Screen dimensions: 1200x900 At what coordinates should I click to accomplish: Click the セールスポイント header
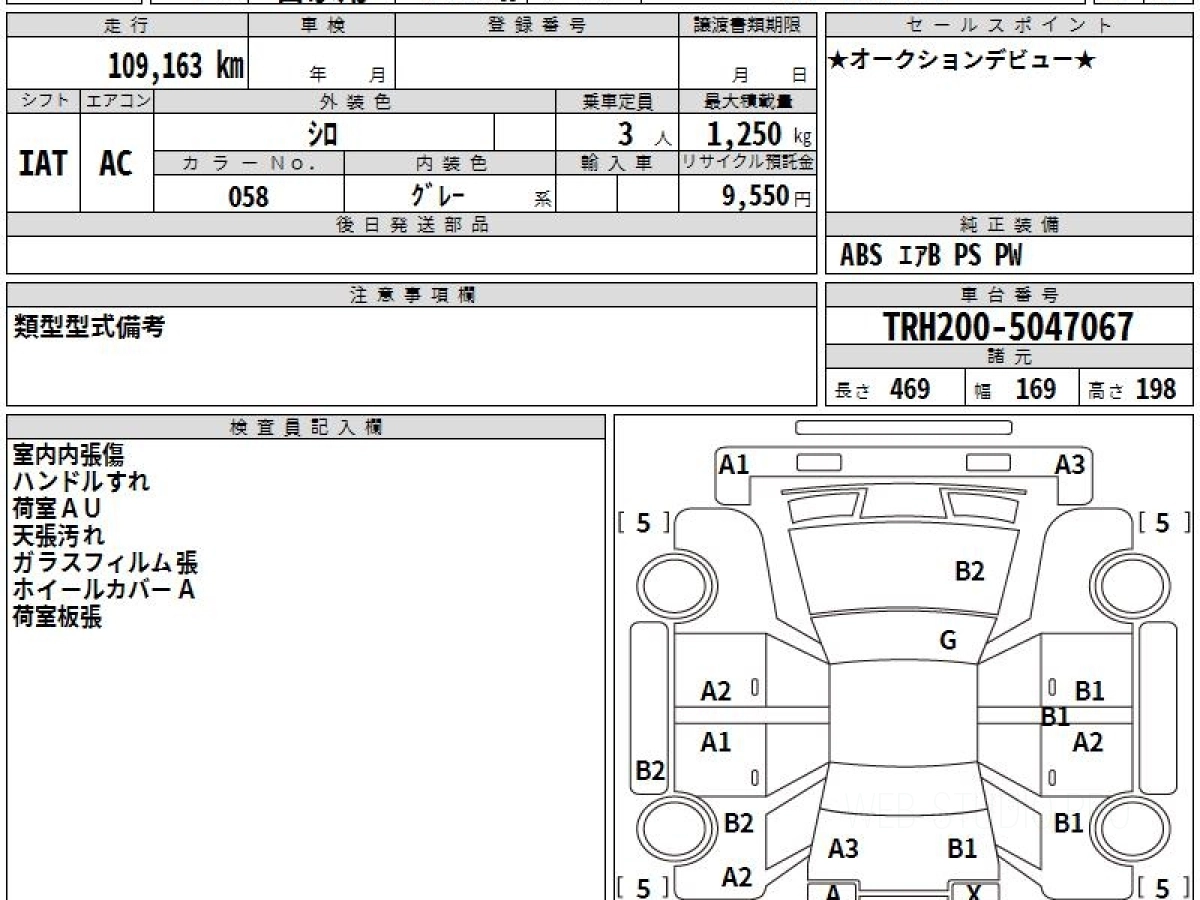pos(1010,26)
